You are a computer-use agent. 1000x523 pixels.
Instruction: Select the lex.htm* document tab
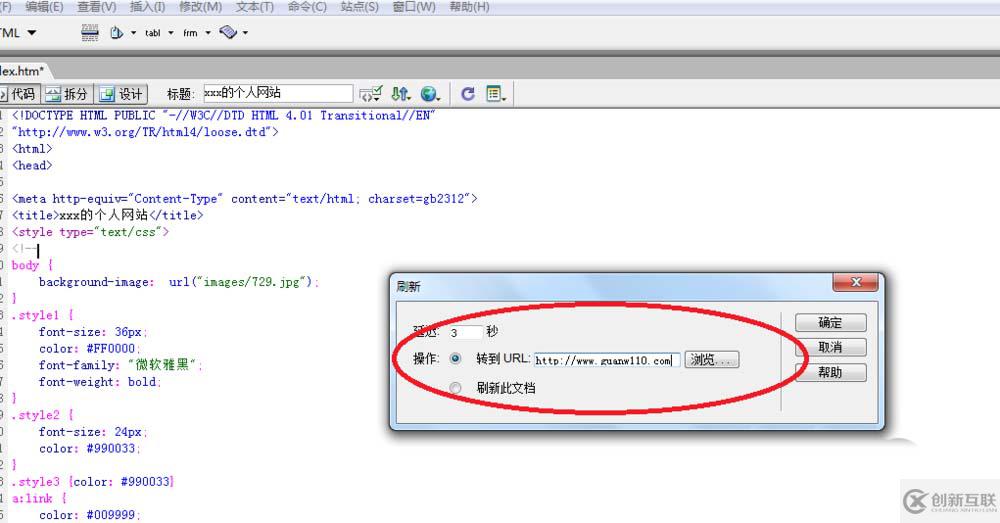(x=21, y=71)
